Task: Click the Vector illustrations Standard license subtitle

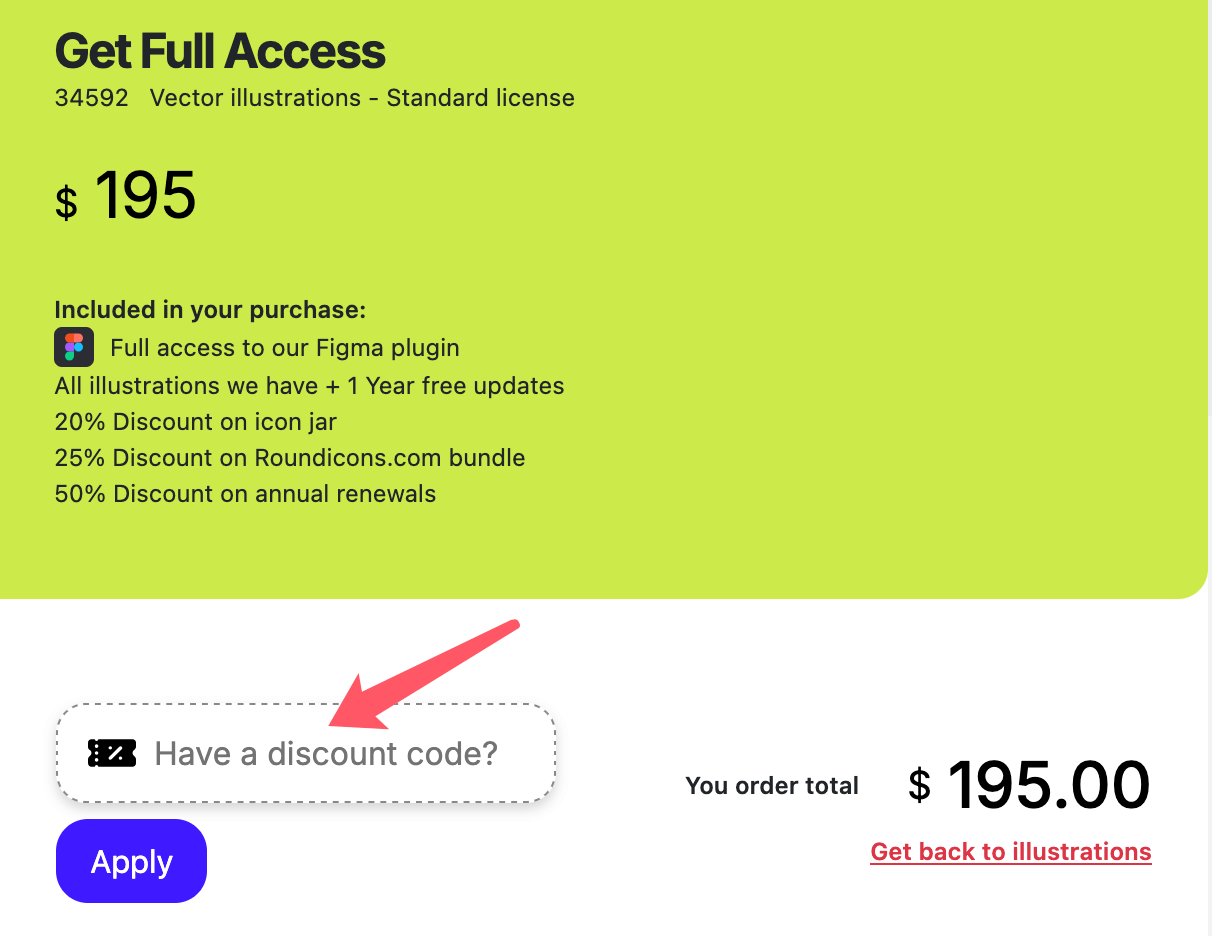Action: coord(362,98)
